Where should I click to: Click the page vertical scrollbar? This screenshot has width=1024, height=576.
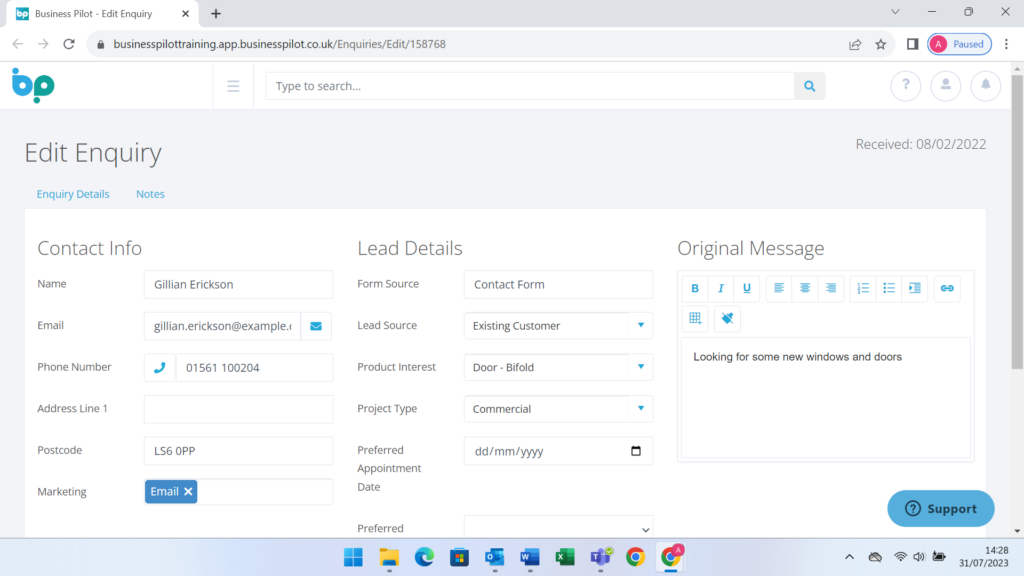tap(1017, 222)
